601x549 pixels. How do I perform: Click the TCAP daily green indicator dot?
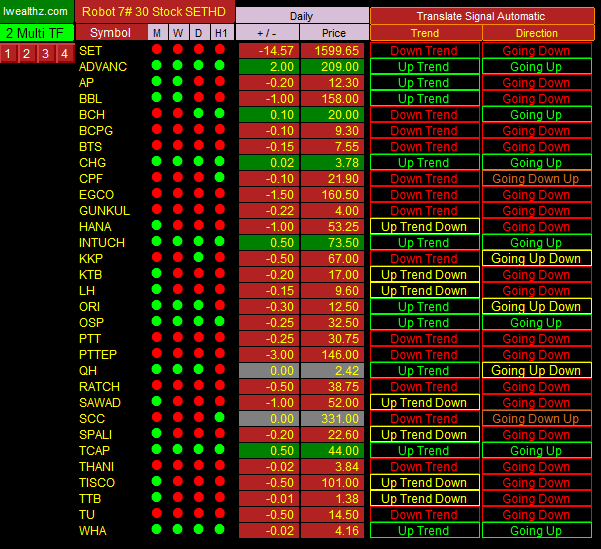[x=199, y=449]
